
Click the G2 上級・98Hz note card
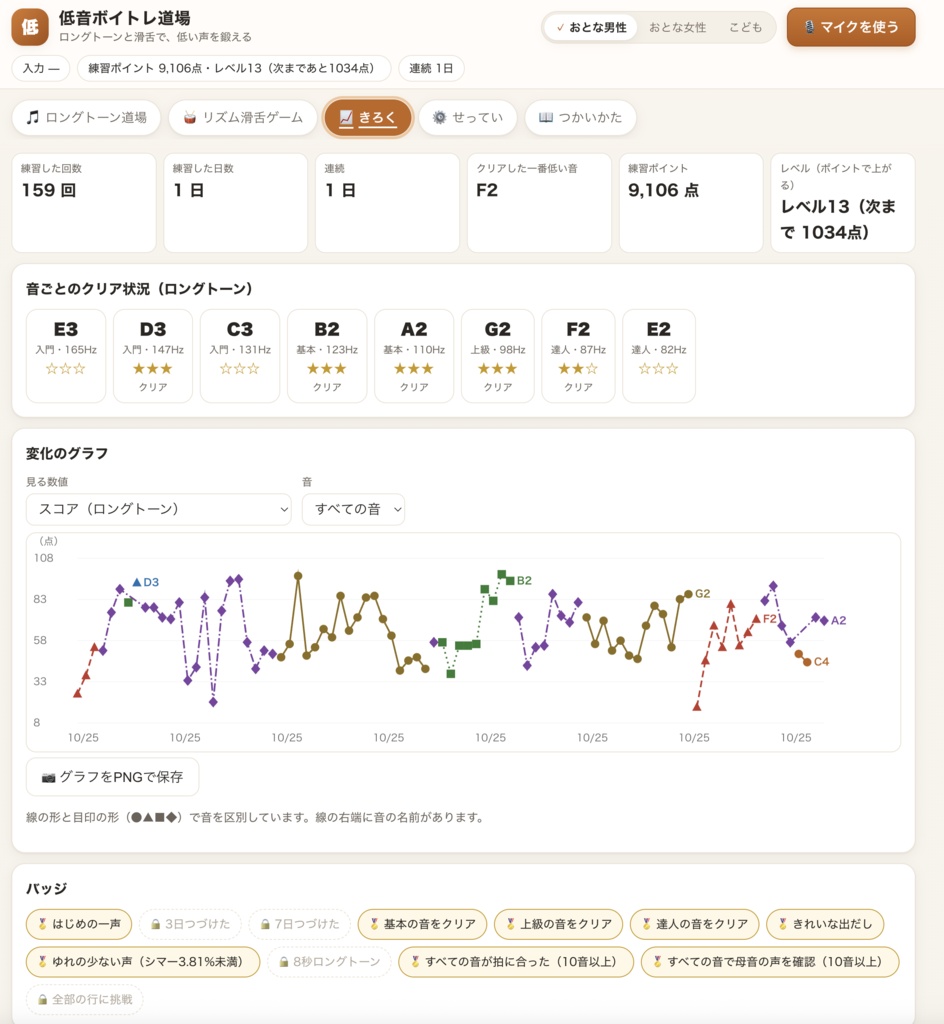tap(497, 356)
